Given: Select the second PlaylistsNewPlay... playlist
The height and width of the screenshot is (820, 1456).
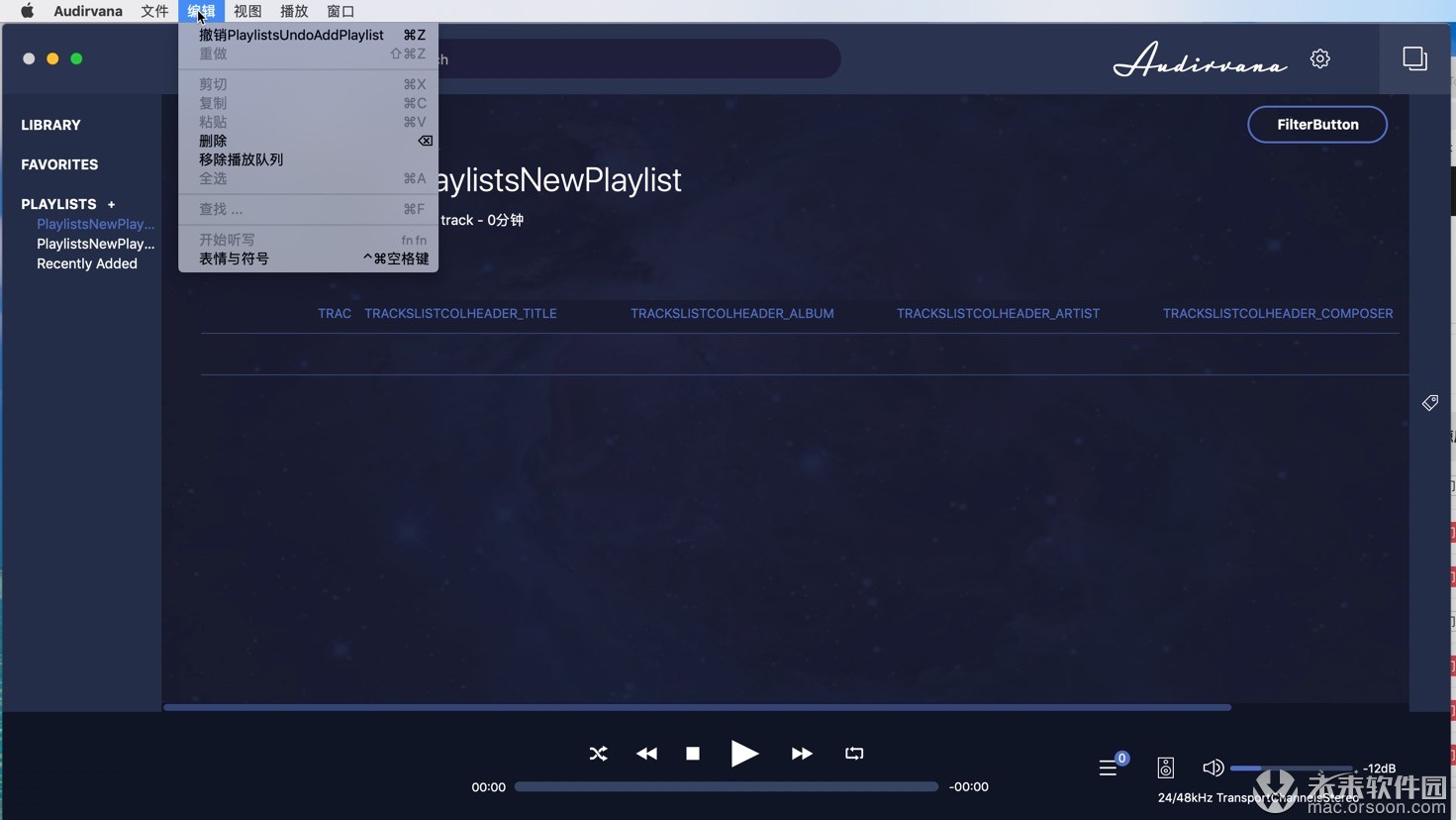Looking at the screenshot, I should coord(96,244).
